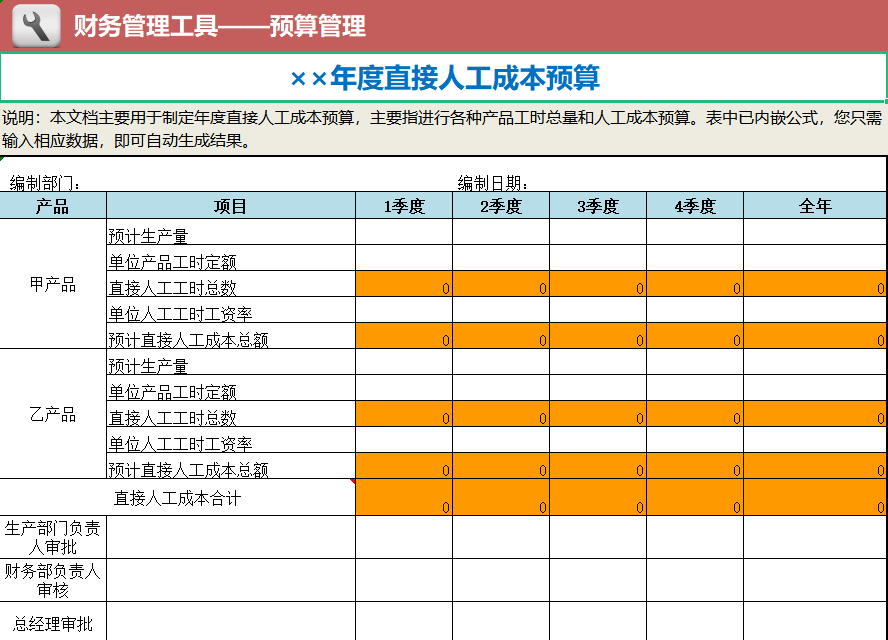The width and height of the screenshot is (888, 640).
Task: Click 甲产品 预计直接人工成本总额 全年 cell
Action: coord(815,336)
